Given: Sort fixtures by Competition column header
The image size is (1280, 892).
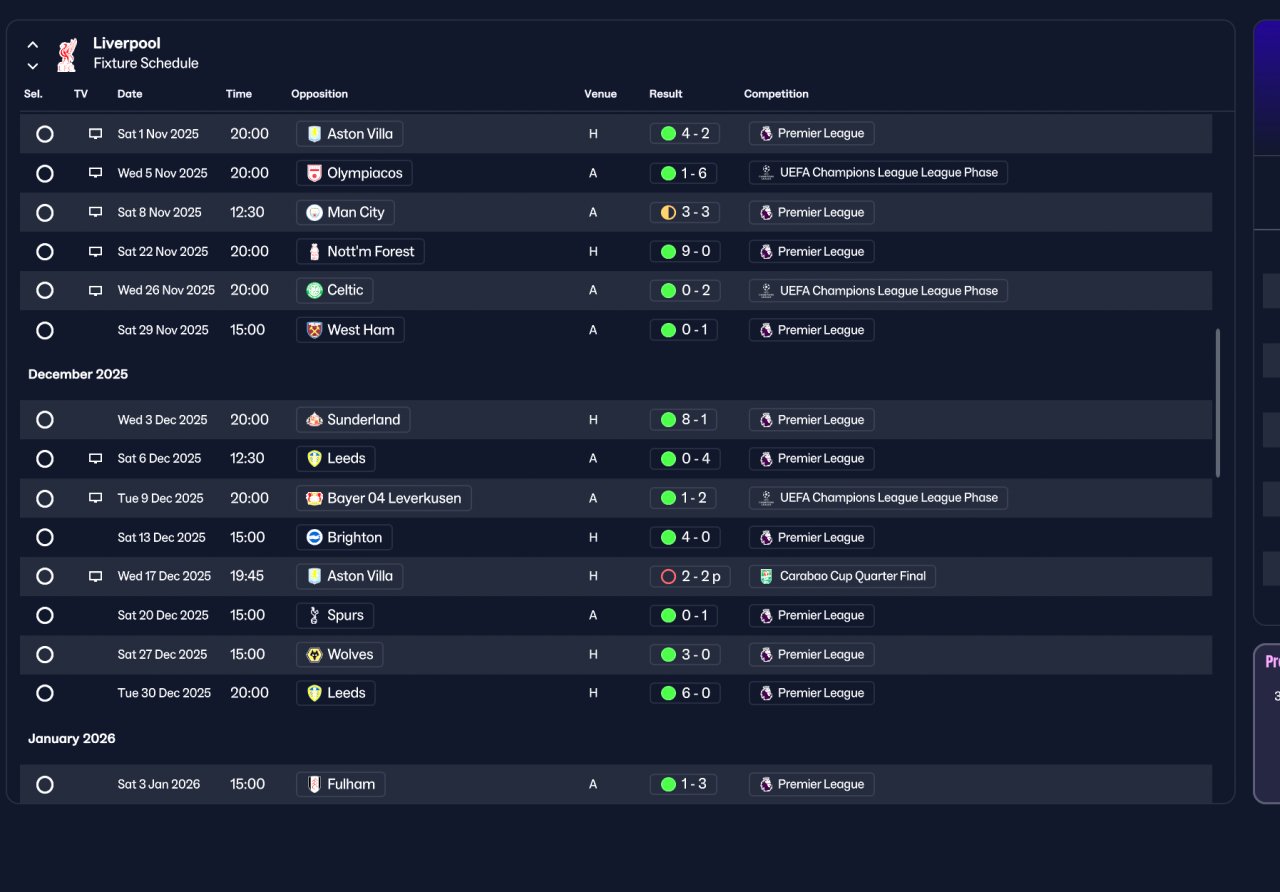Looking at the screenshot, I should click(776, 94).
